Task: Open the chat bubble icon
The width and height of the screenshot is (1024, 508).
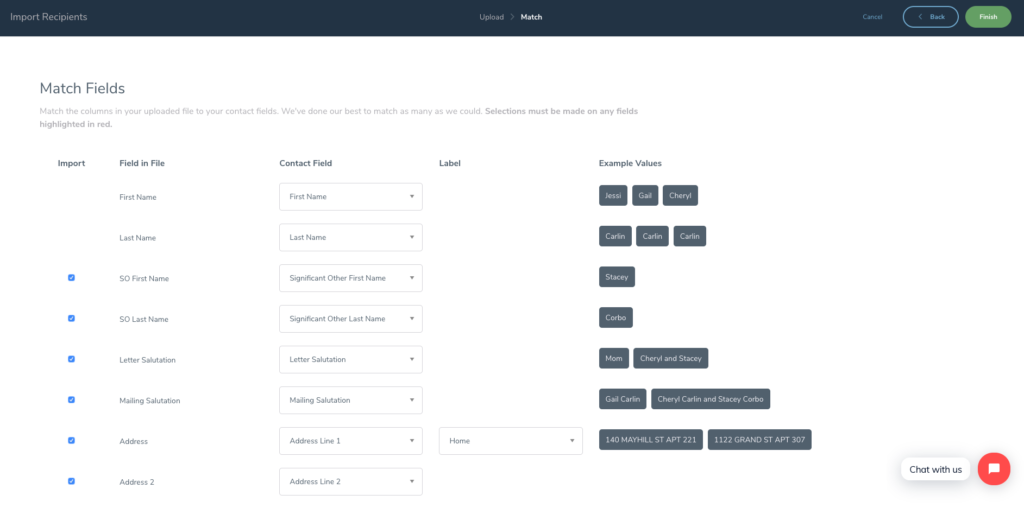Action: point(993,469)
